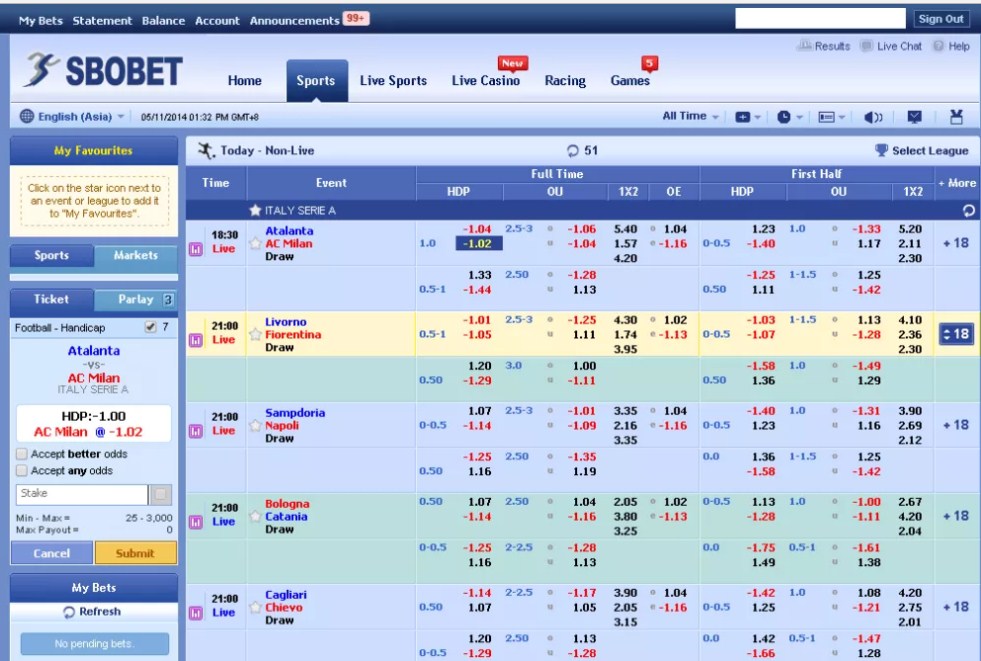Image resolution: width=981 pixels, height=661 pixels.
Task: Enable Accept better odds
Action: (x=22, y=454)
